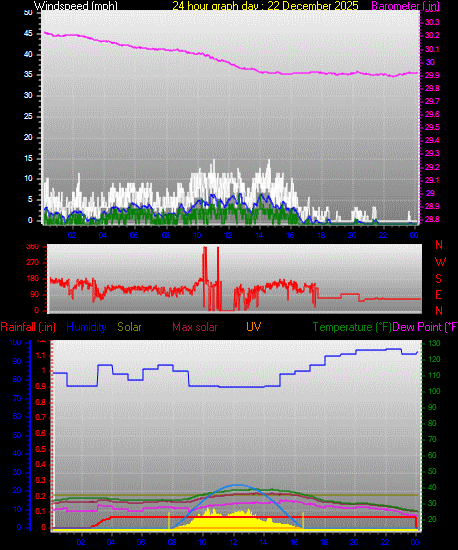The image size is (458, 550).
Task: Click the red 'S' compass direction label
Action: point(438,279)
